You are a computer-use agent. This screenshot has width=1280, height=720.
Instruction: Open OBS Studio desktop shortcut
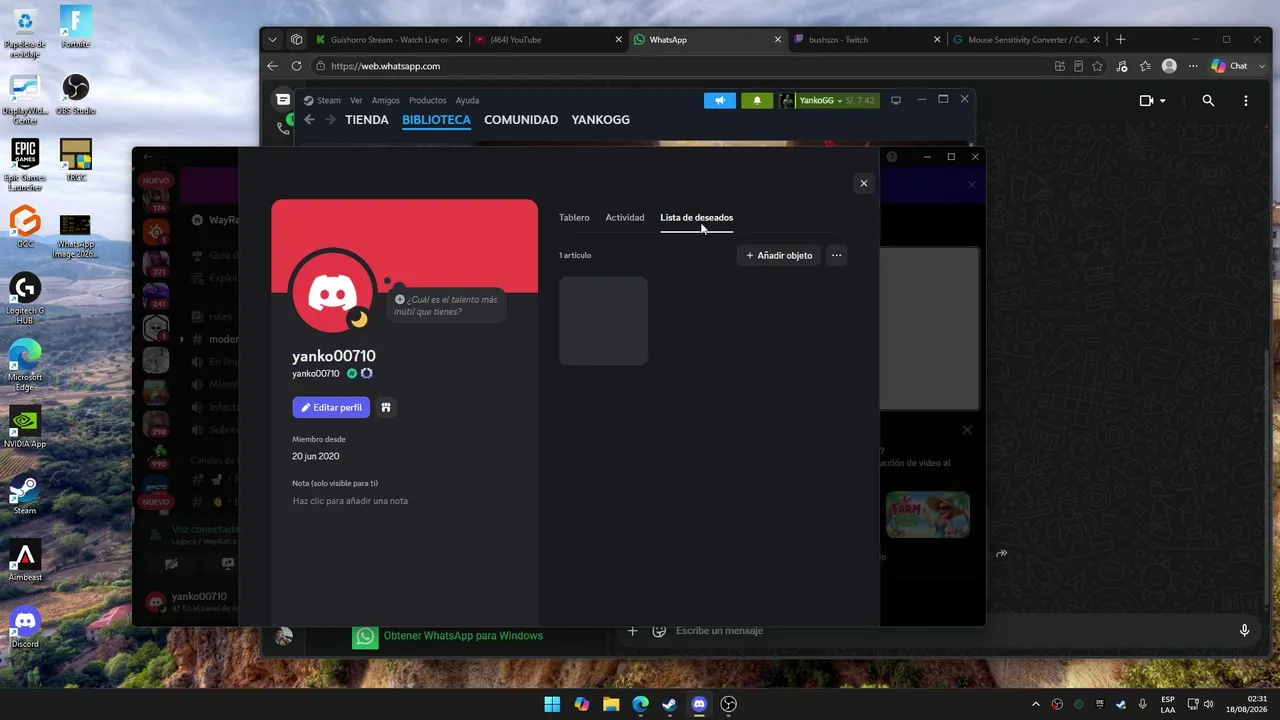pos(76,94)
